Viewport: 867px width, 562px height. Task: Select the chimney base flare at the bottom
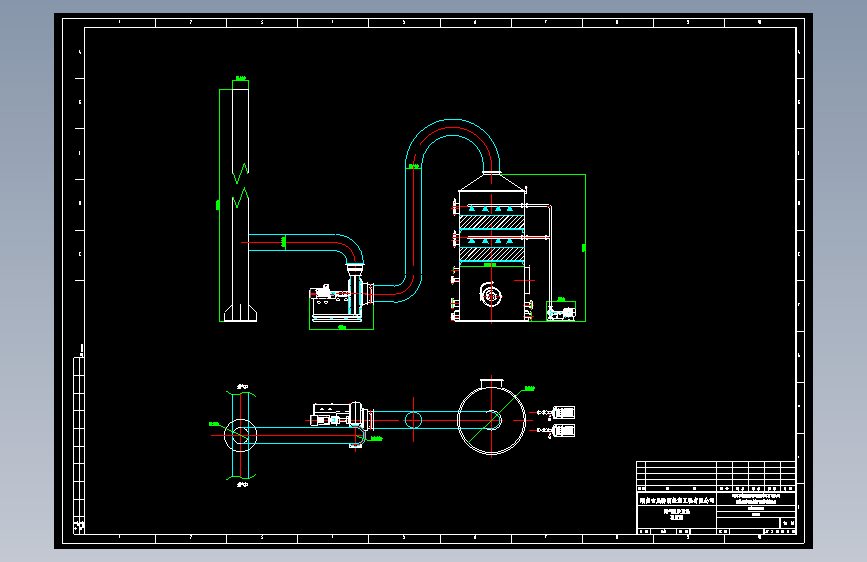click(x=240, y=313)
